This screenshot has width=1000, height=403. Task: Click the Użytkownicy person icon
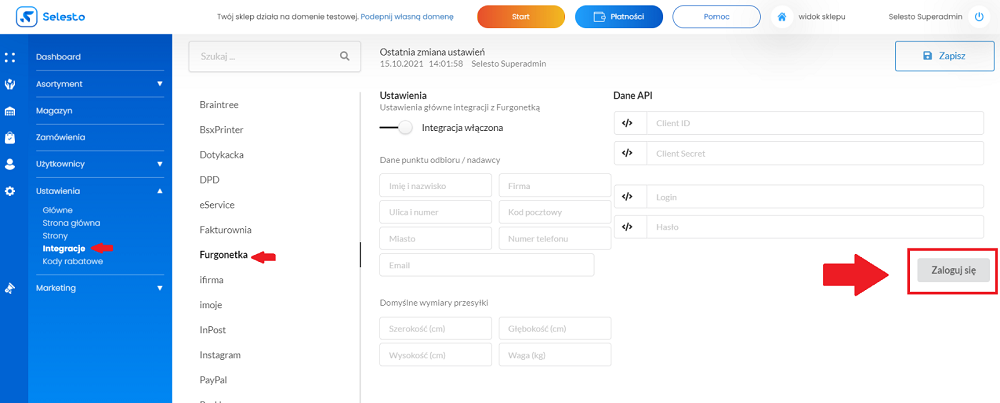click(x=10, y=164)
